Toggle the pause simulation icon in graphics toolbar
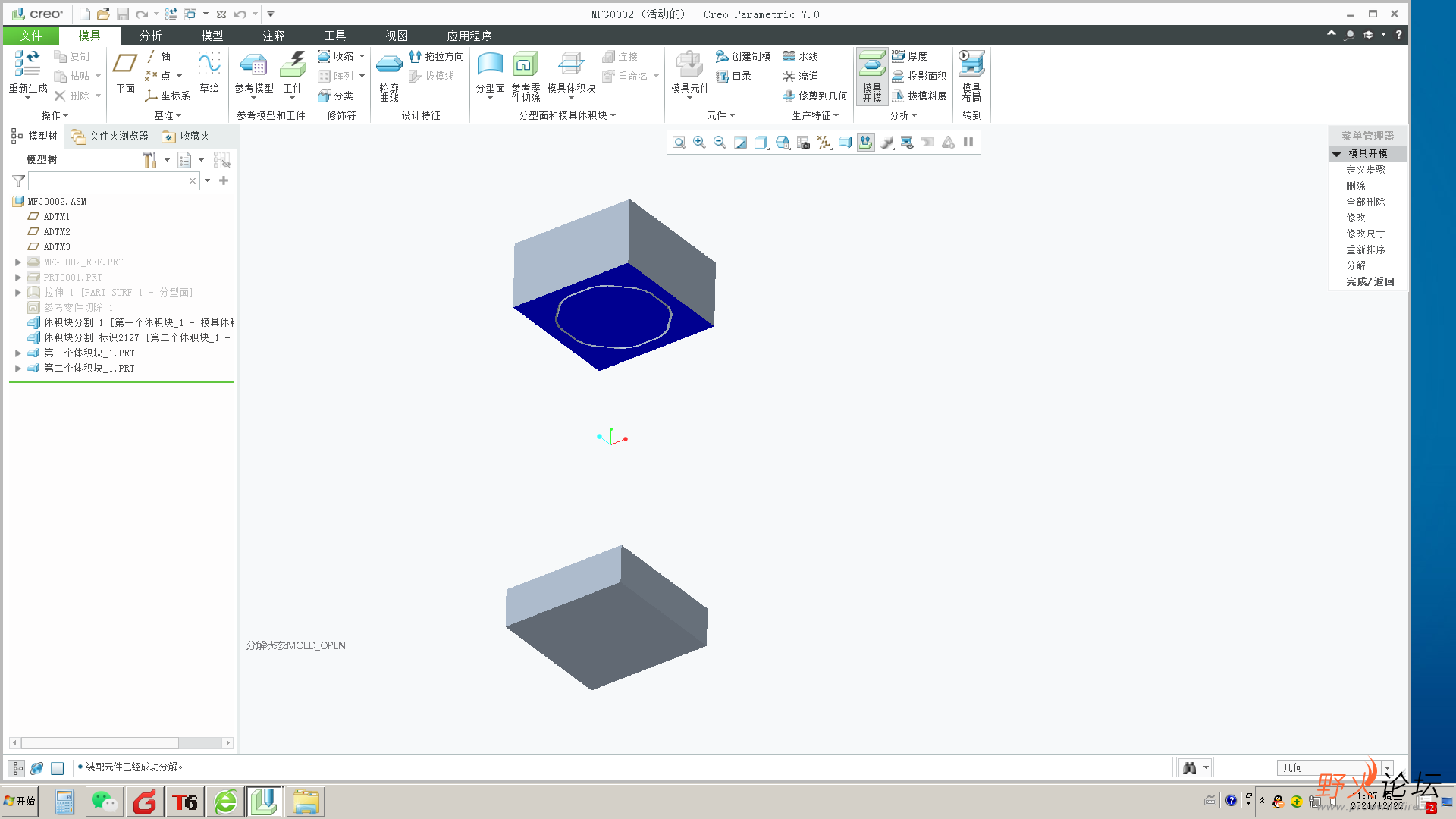 tap(968, 143)
